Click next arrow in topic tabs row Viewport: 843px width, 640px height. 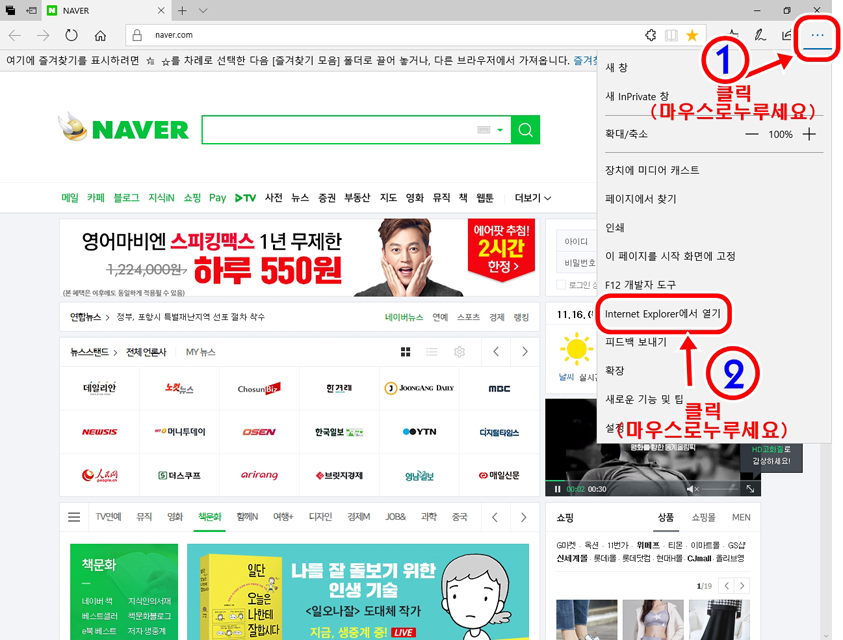coord(523,517)
